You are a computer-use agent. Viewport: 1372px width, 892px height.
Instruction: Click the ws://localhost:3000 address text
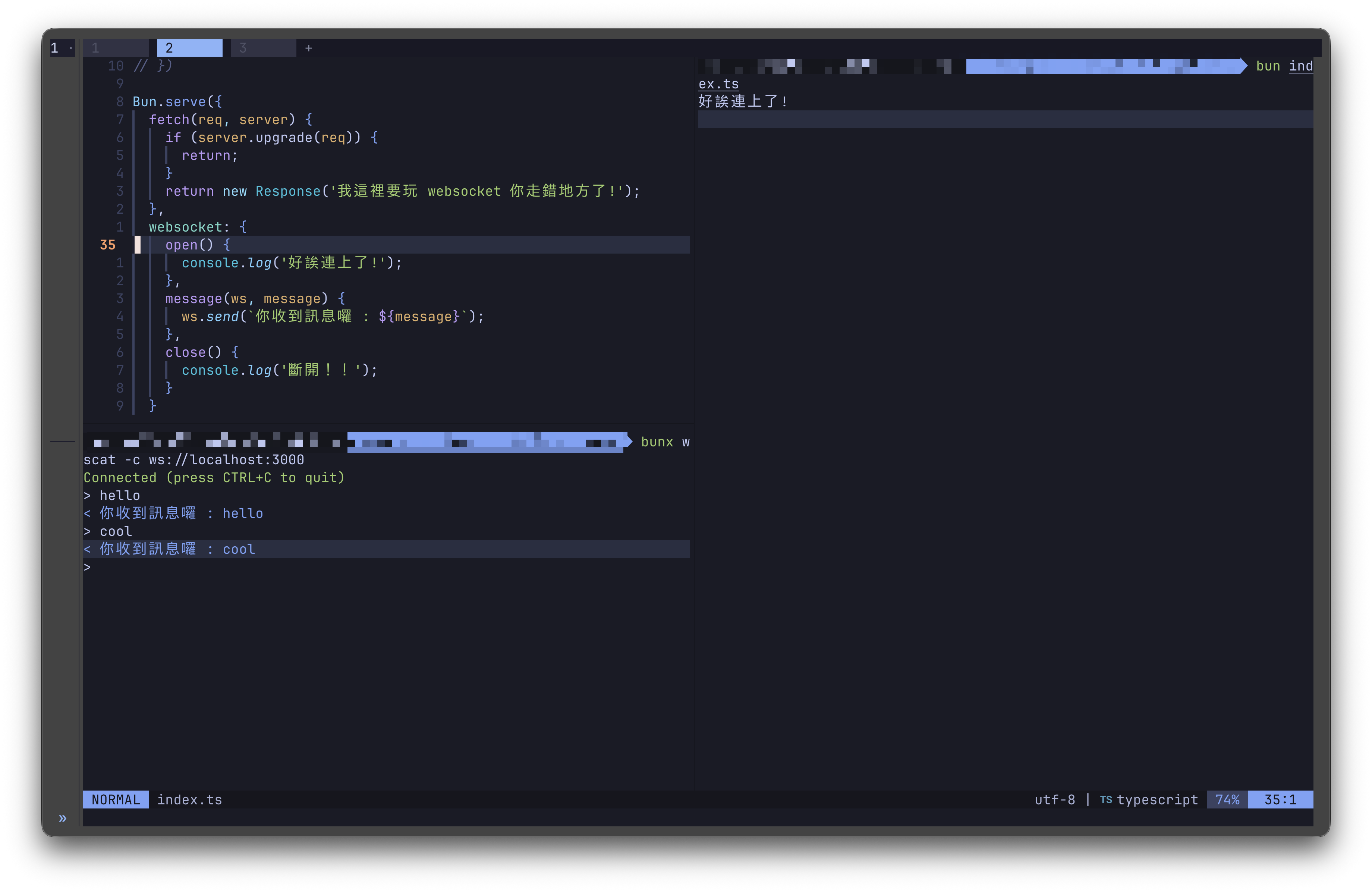tap(226, 459)
